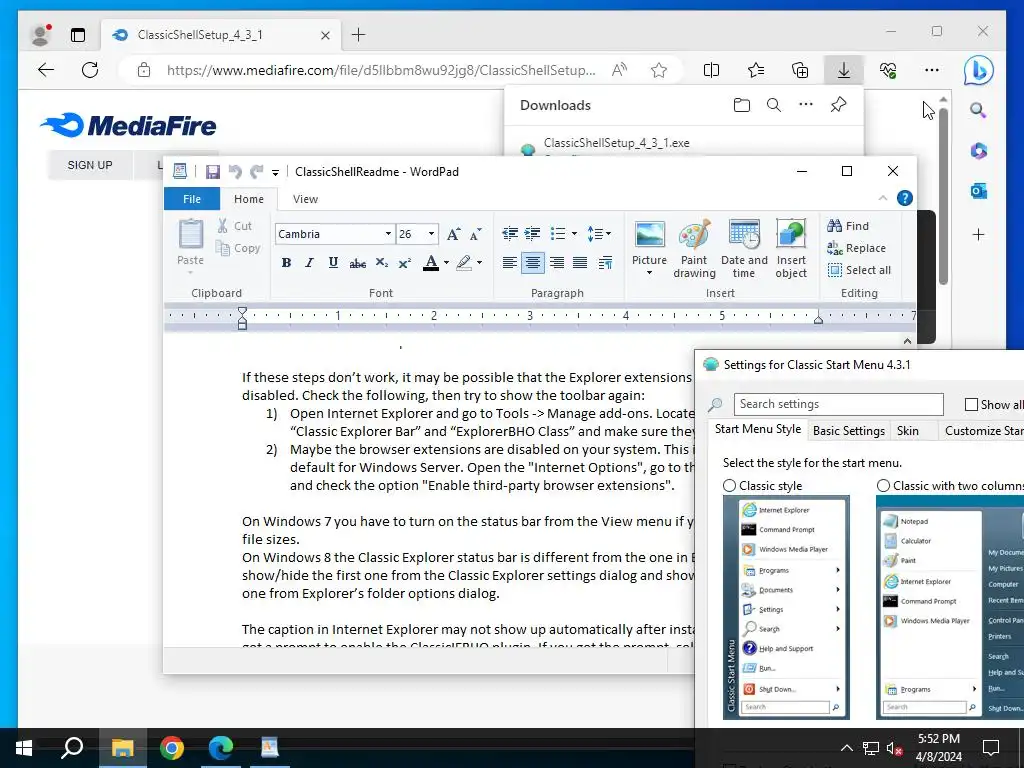Align text left in WordPad
This screenshot has width=1024, height=768.
(509, 263)
